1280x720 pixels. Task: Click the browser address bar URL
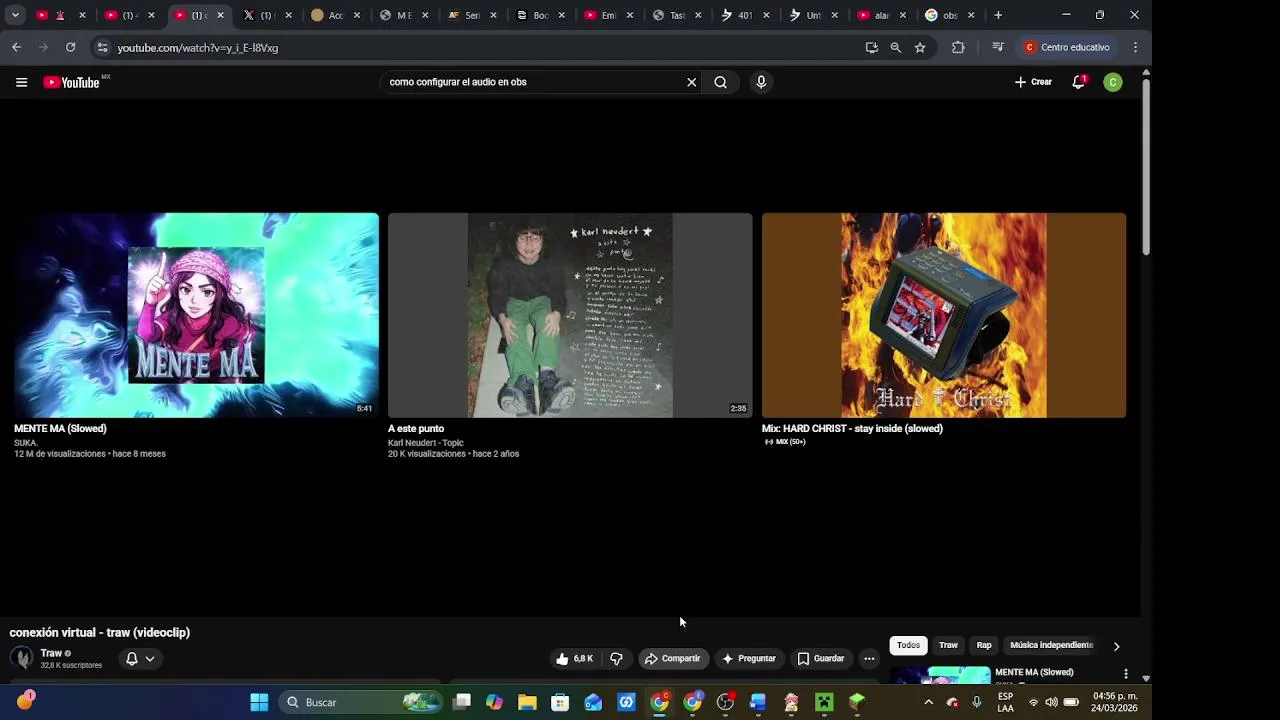[198, 47]
